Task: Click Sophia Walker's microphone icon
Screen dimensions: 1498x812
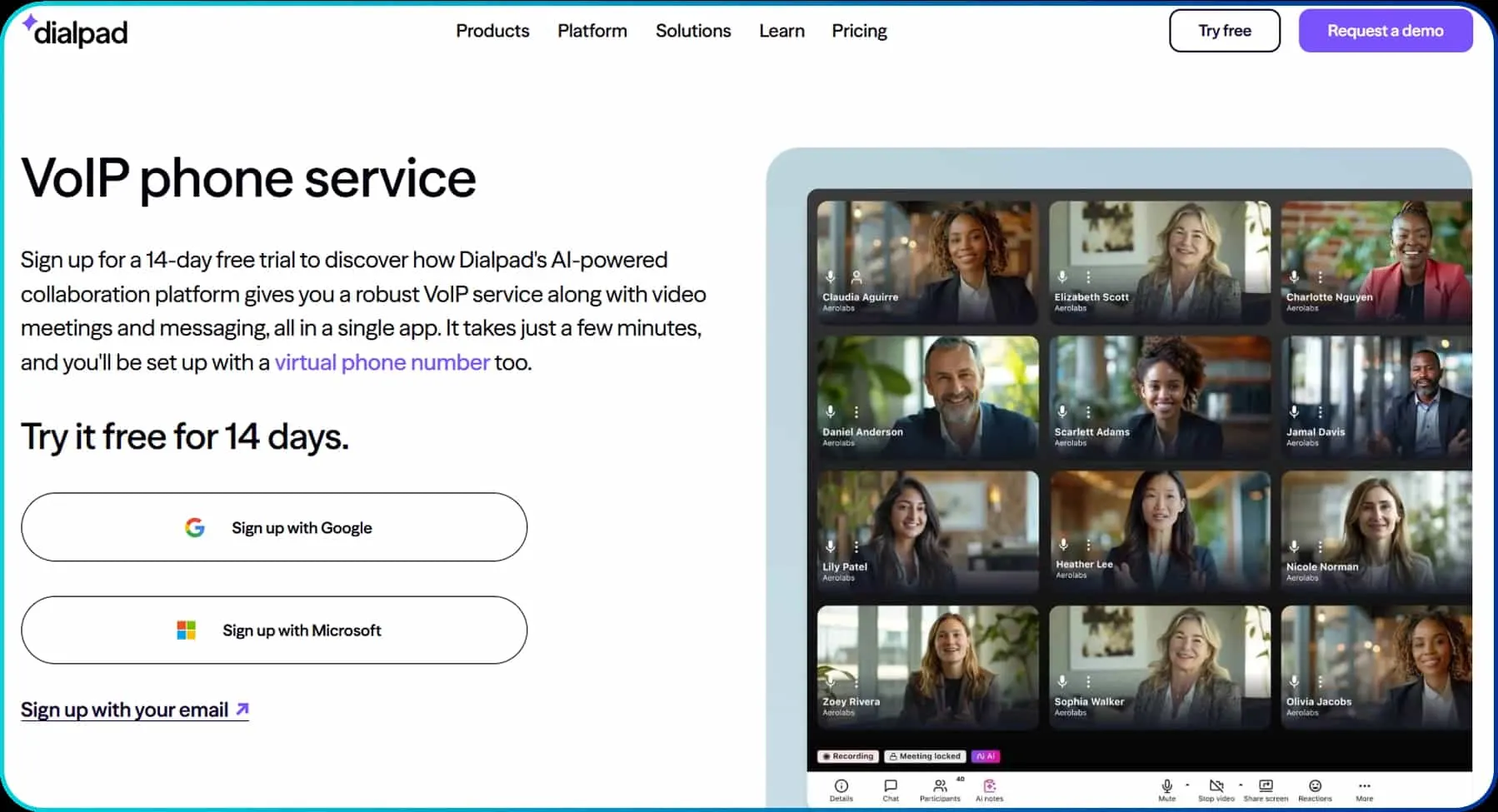Action: (1062, 681)
